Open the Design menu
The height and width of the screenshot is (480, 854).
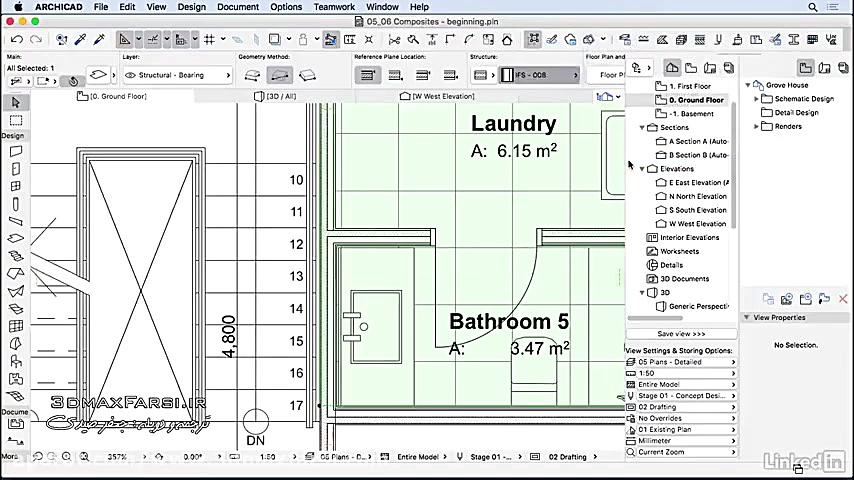(x=192, y=7)
